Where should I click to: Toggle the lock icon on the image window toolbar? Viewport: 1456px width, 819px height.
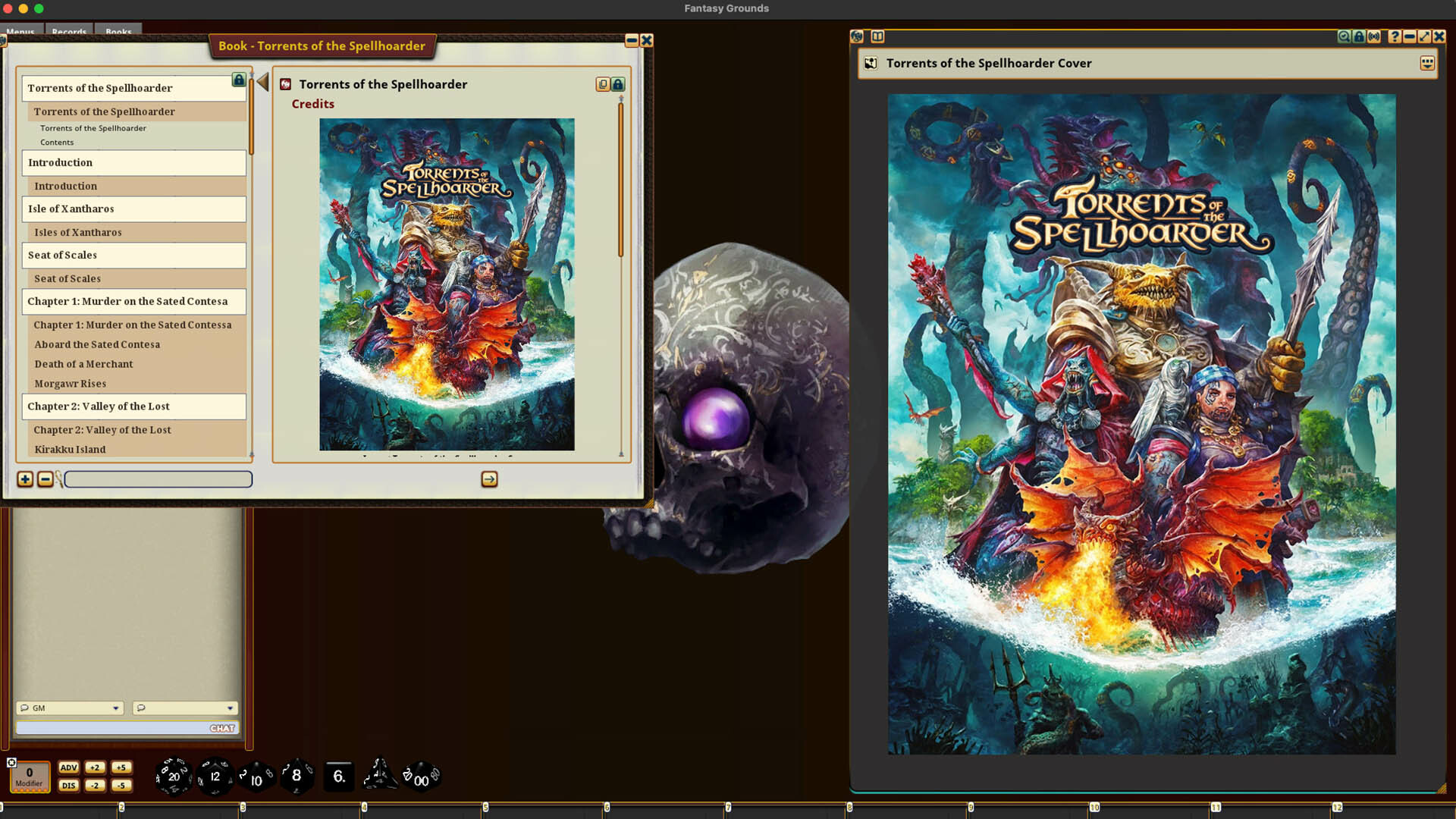pos(1357,36)
